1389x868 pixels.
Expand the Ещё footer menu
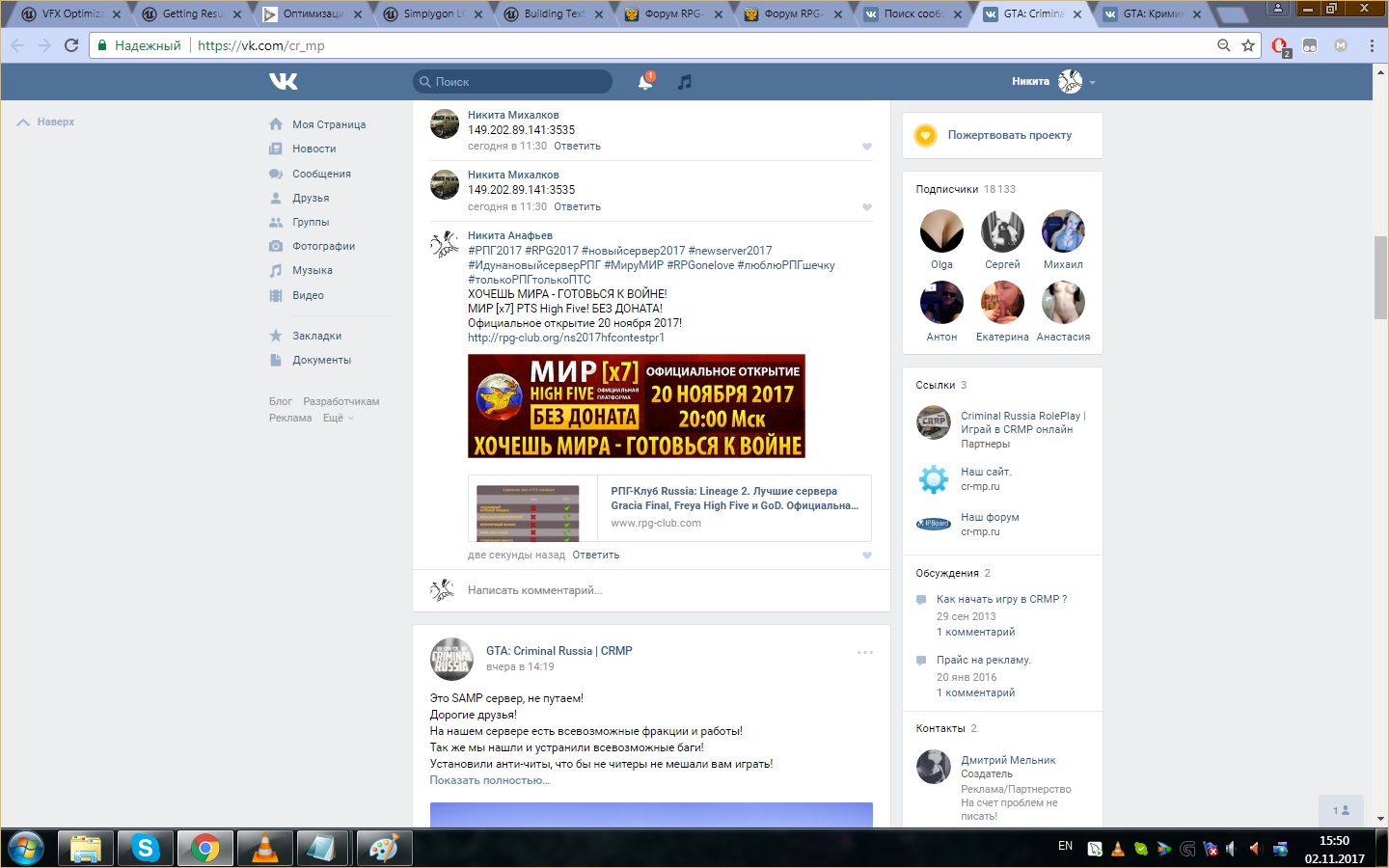click(x=339, y=418)
